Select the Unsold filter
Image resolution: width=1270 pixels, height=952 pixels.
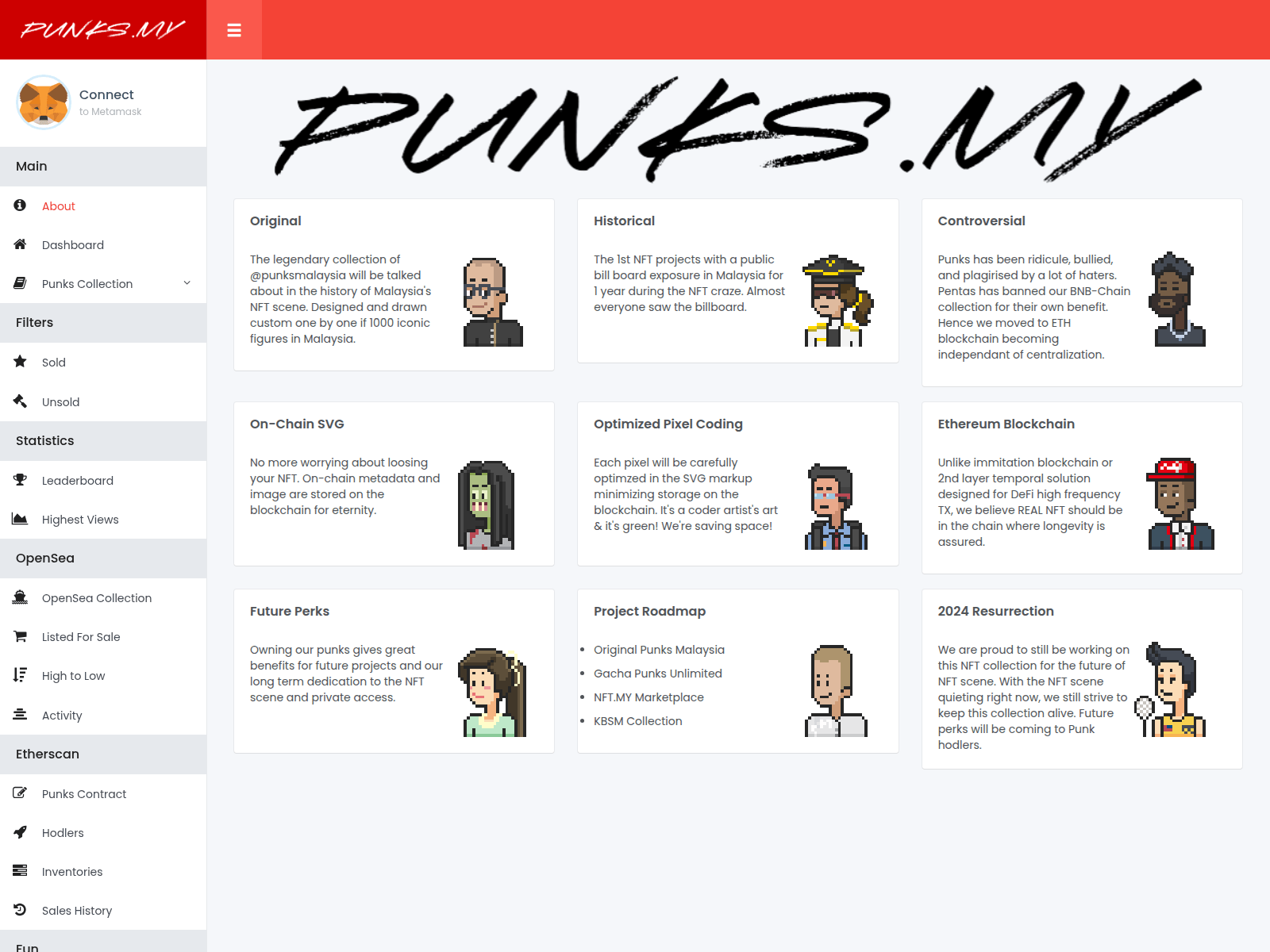pyautogui.click(x=103, y=402)
